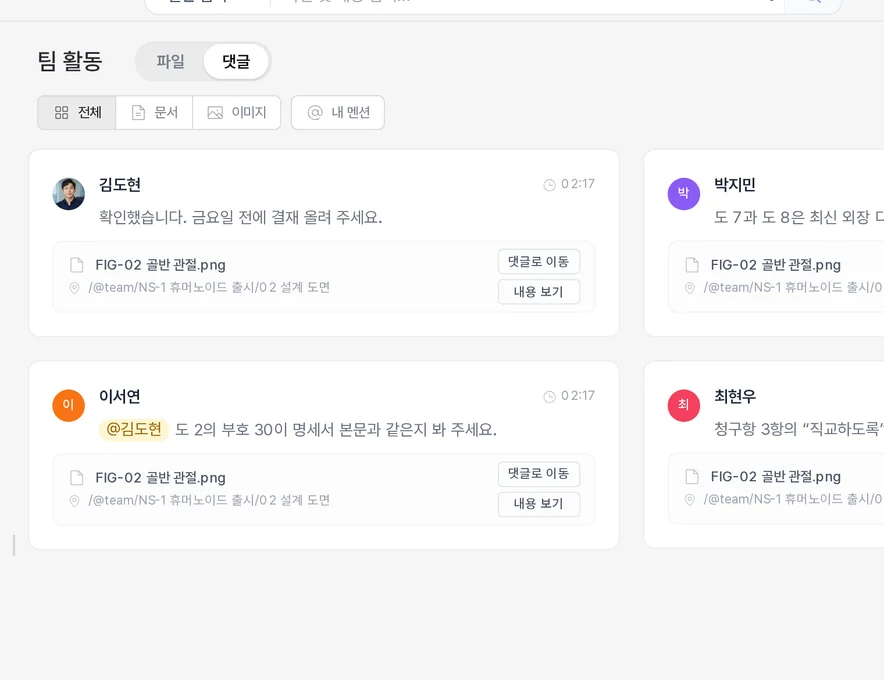
Task: Filter by 문서
Action: [154, 113]
